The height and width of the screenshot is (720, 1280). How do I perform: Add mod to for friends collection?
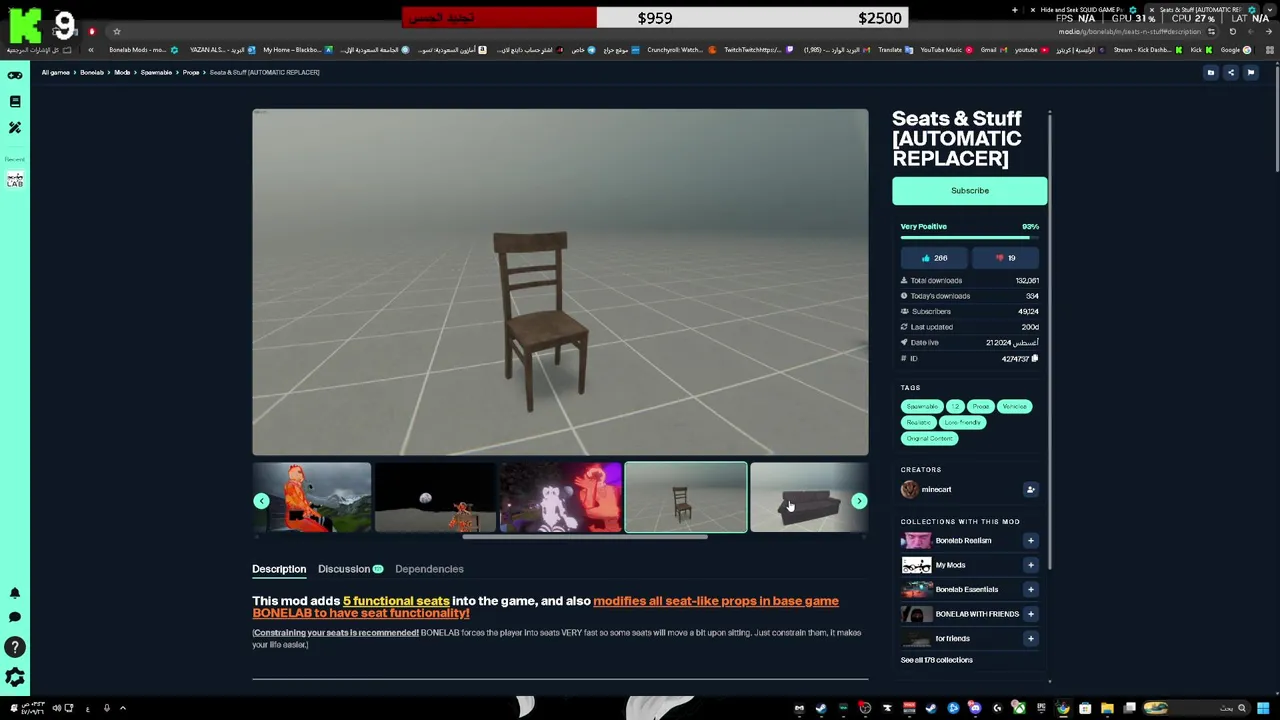[1030, 638]
